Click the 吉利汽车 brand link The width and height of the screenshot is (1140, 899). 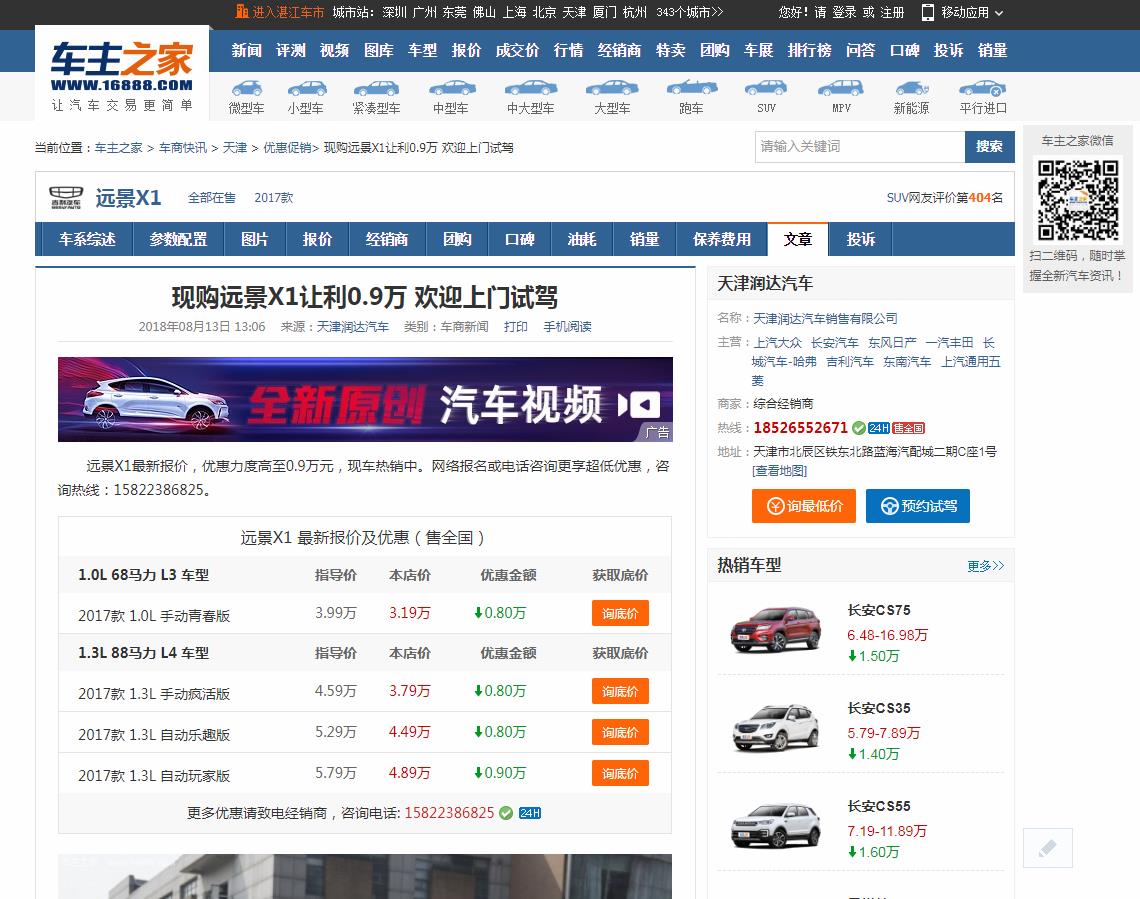coord(850,361)
